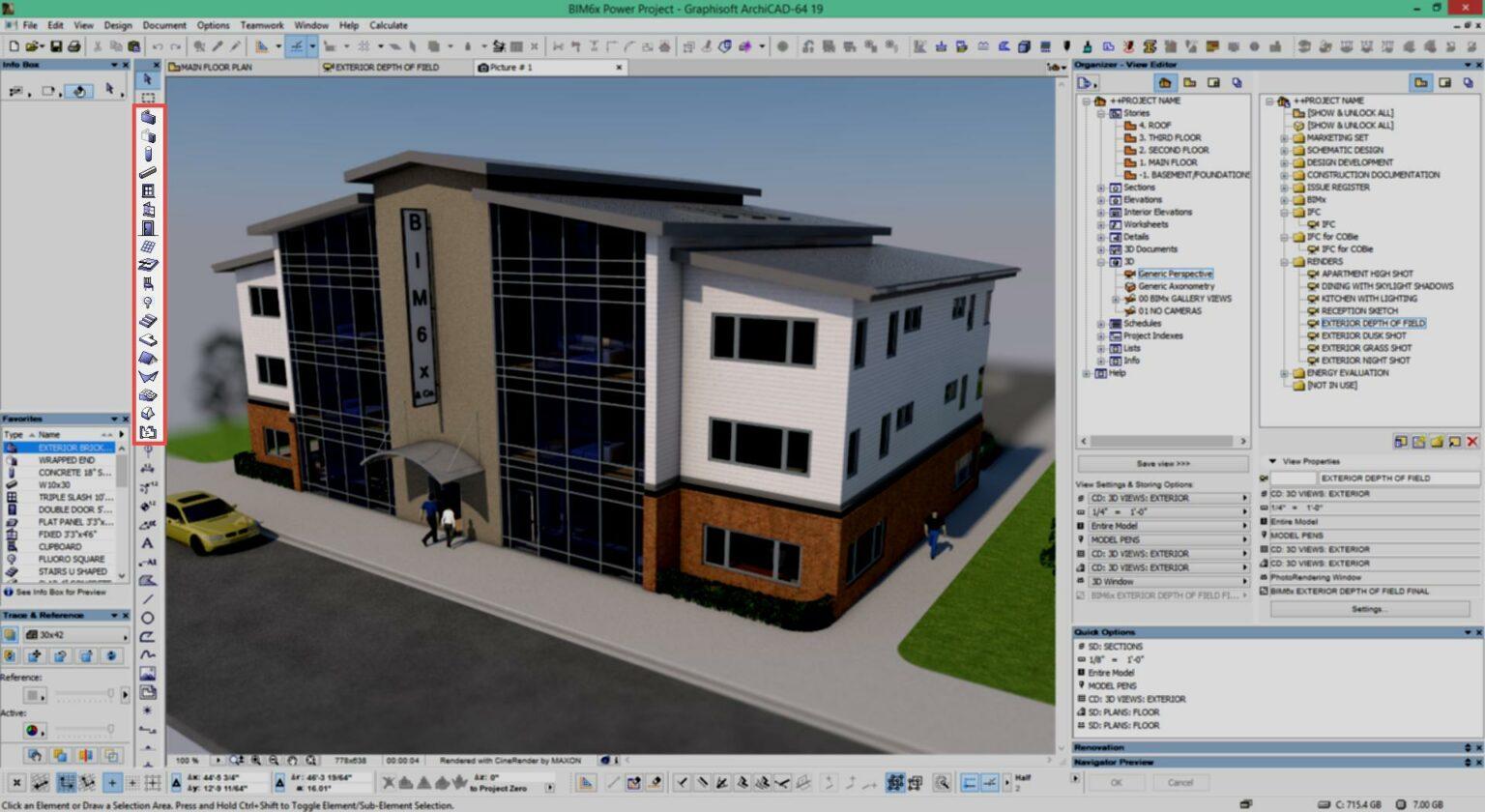Select the Arrow tool at toolbox top

(148, 78)
